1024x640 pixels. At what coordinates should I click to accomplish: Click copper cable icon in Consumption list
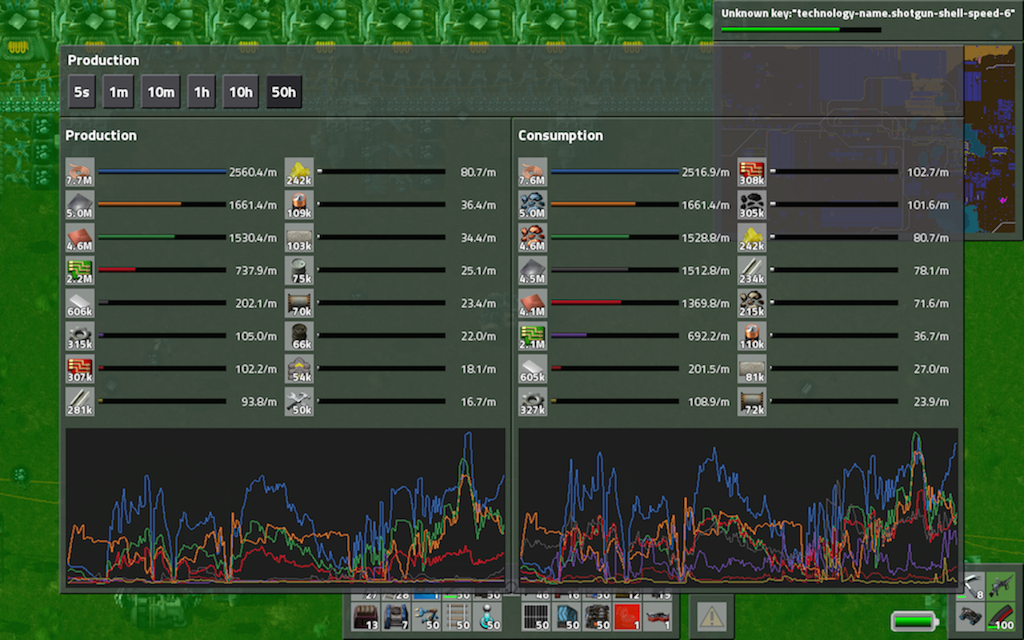(533, 172)
